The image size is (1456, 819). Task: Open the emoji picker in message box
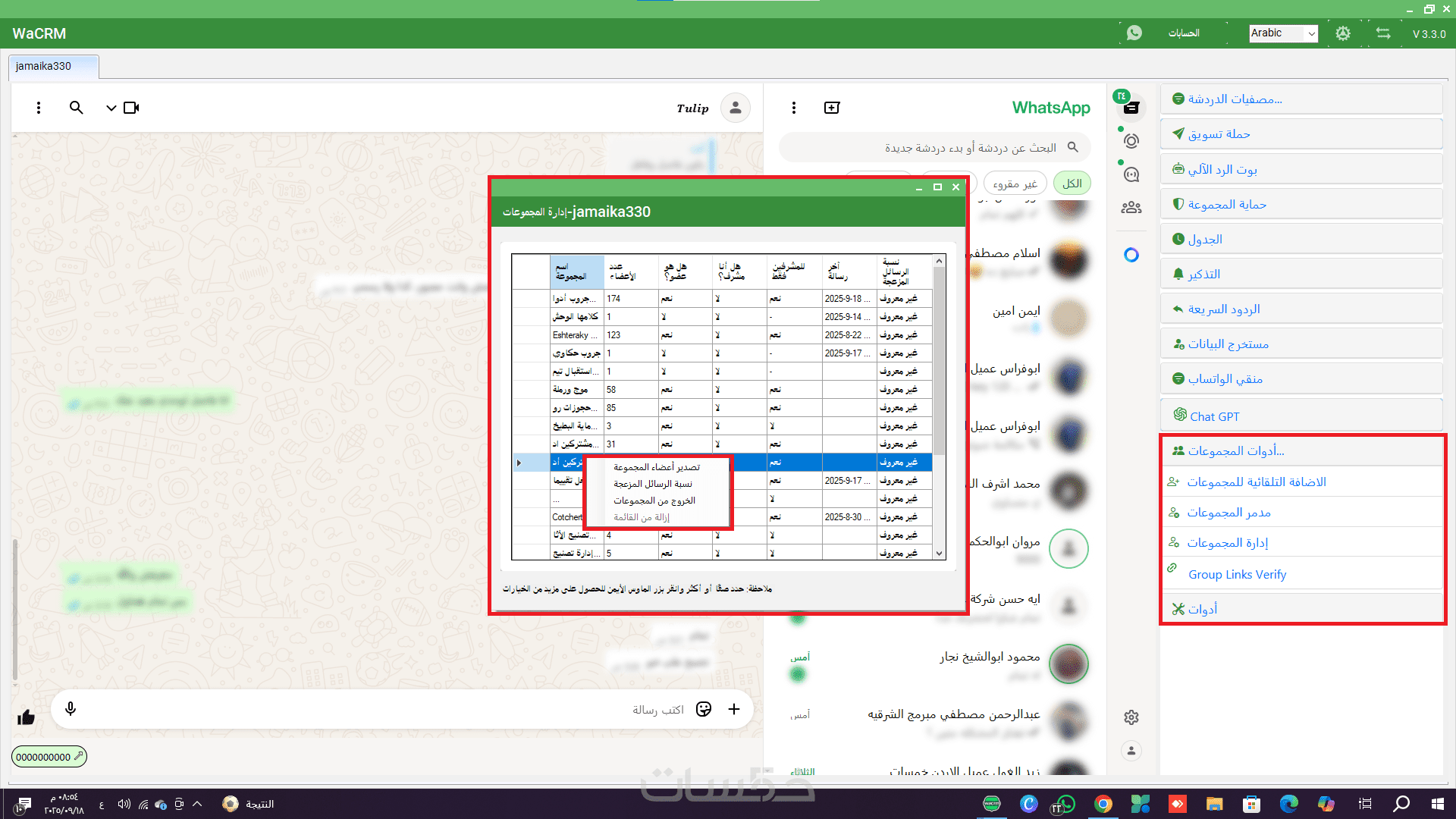704,709
